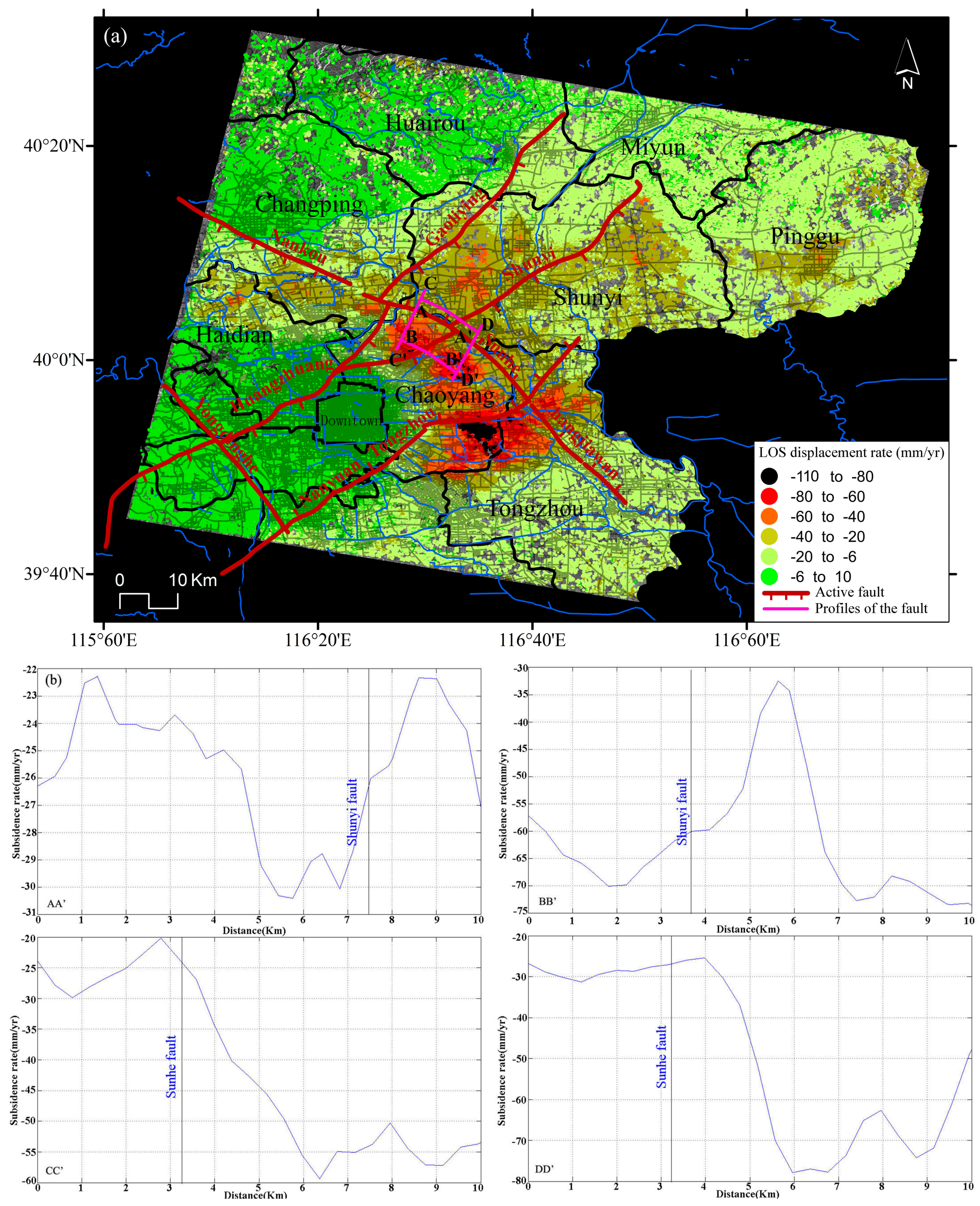Viewport: 980px width, 1206px height.
Task: Click the Downtown label on the map
Action: tap(351, 421)
